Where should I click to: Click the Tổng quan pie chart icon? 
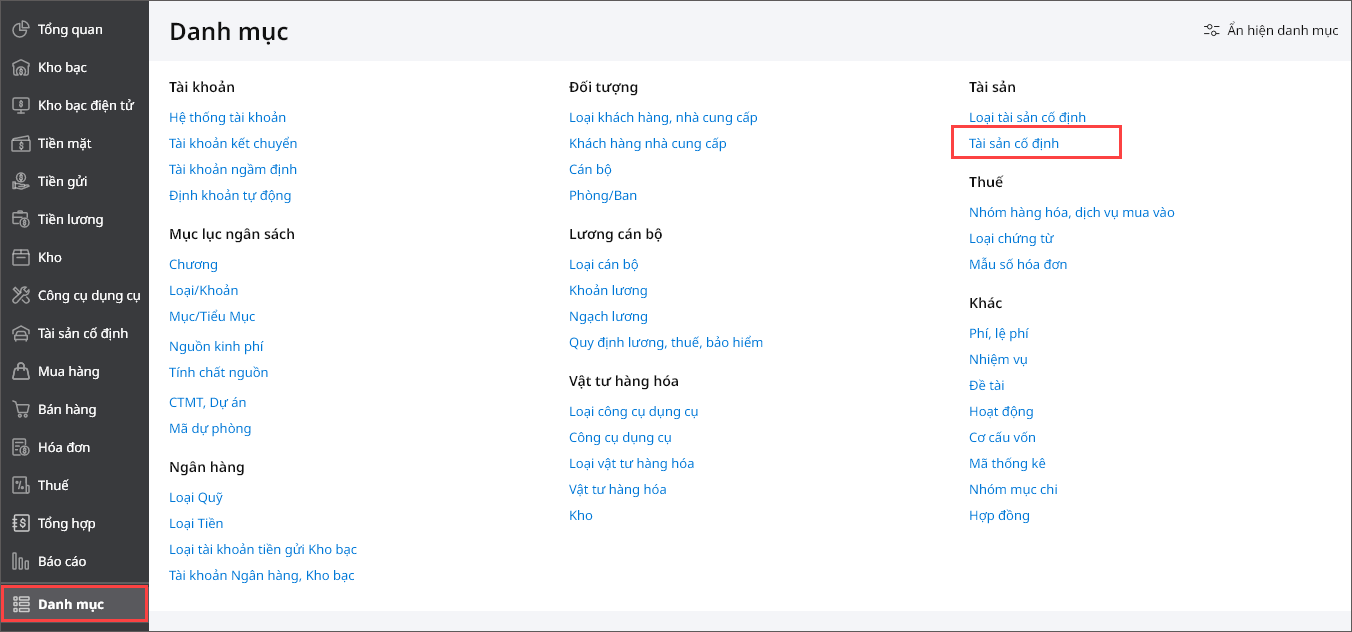[20, 29]
